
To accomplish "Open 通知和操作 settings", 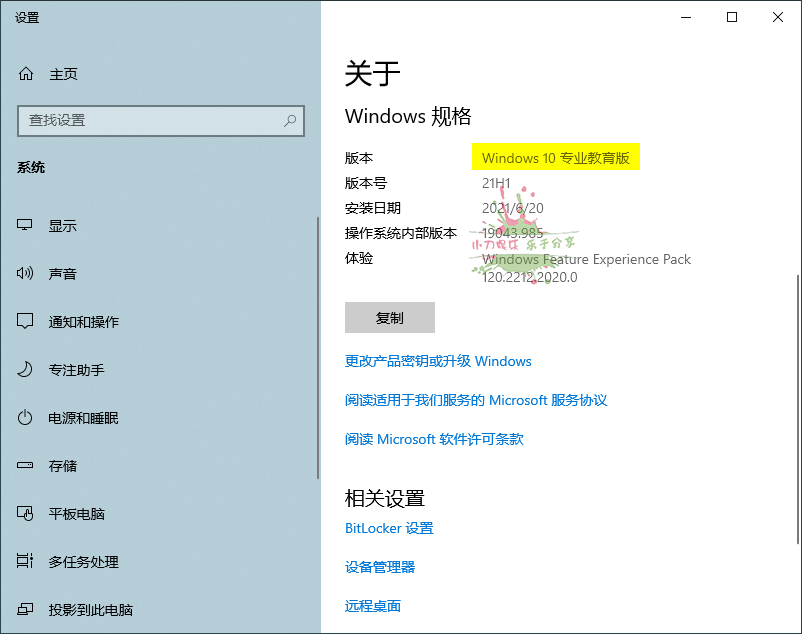I will pos(75,321).
